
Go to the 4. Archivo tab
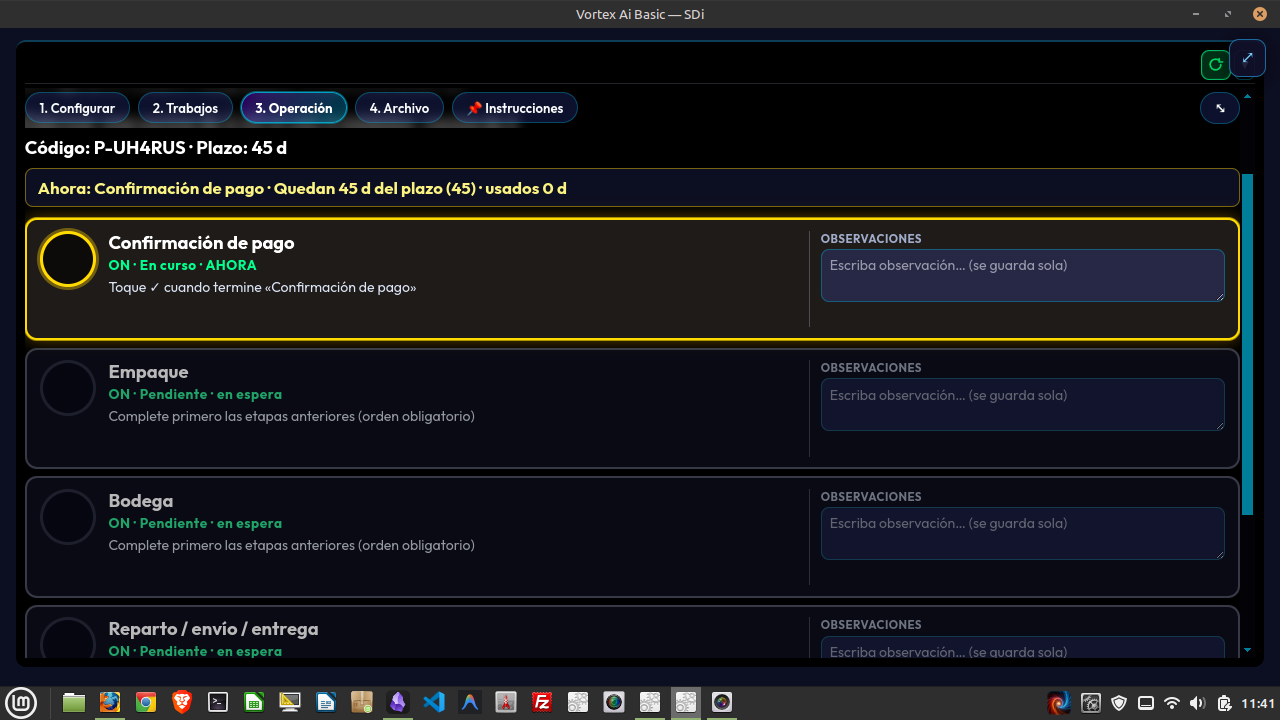coord(399,108)
